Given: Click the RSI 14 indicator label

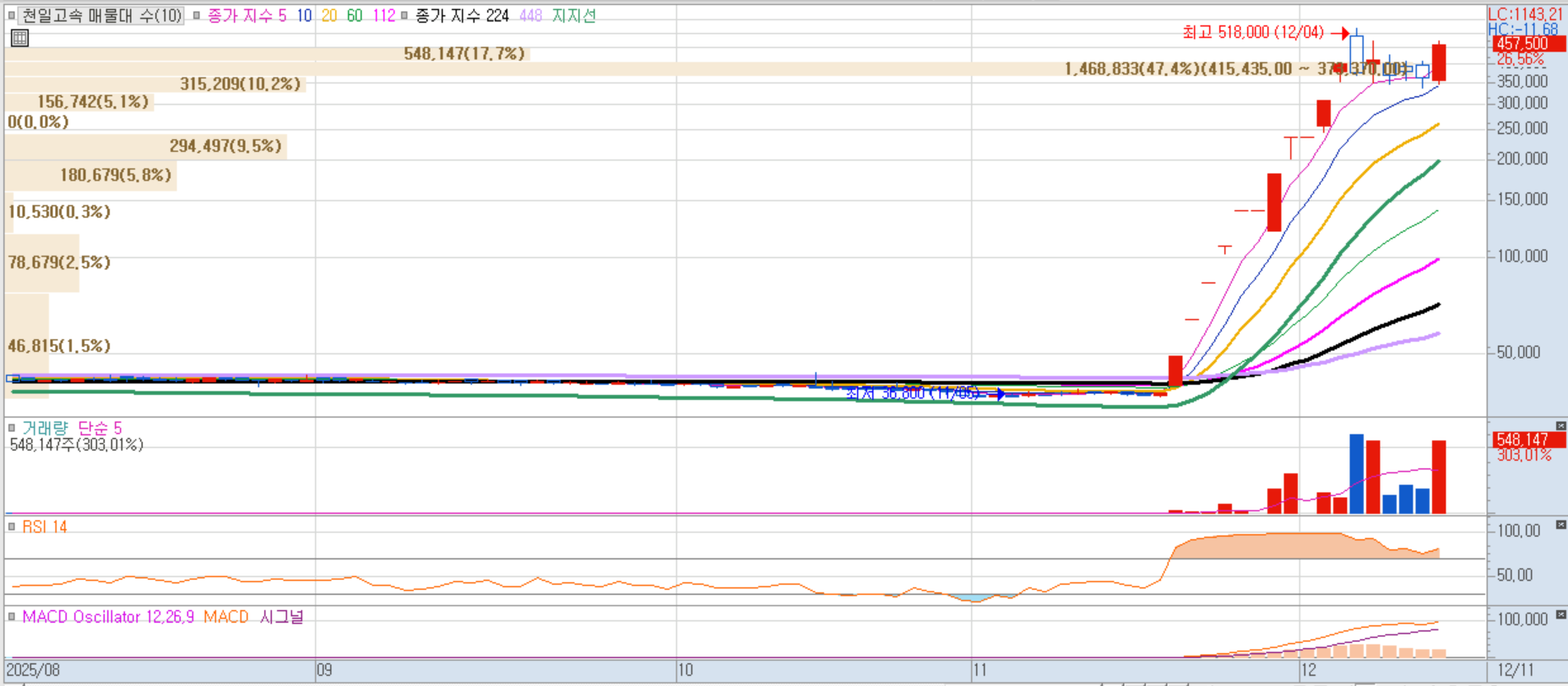Looking at the screenshot, I should pyautogui.click(x=45, y=527).
